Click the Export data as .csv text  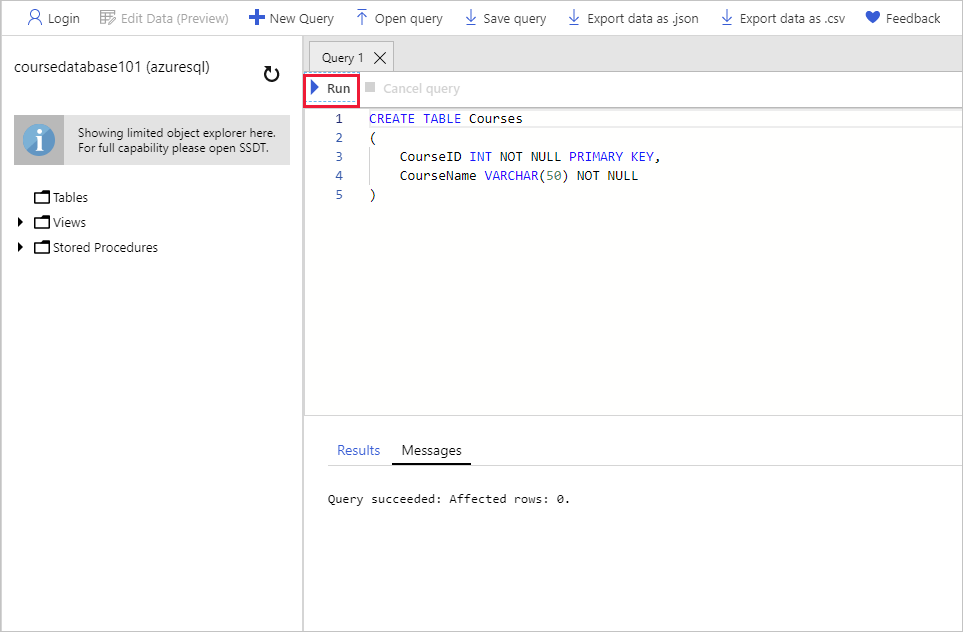[x=792, y=18]
